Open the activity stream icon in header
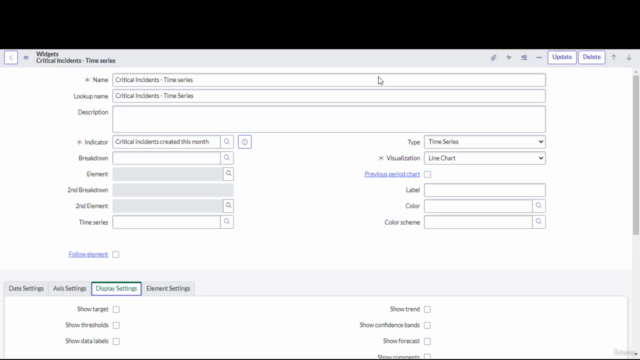Viewport: 640px width, 360px height. [509, 58]
